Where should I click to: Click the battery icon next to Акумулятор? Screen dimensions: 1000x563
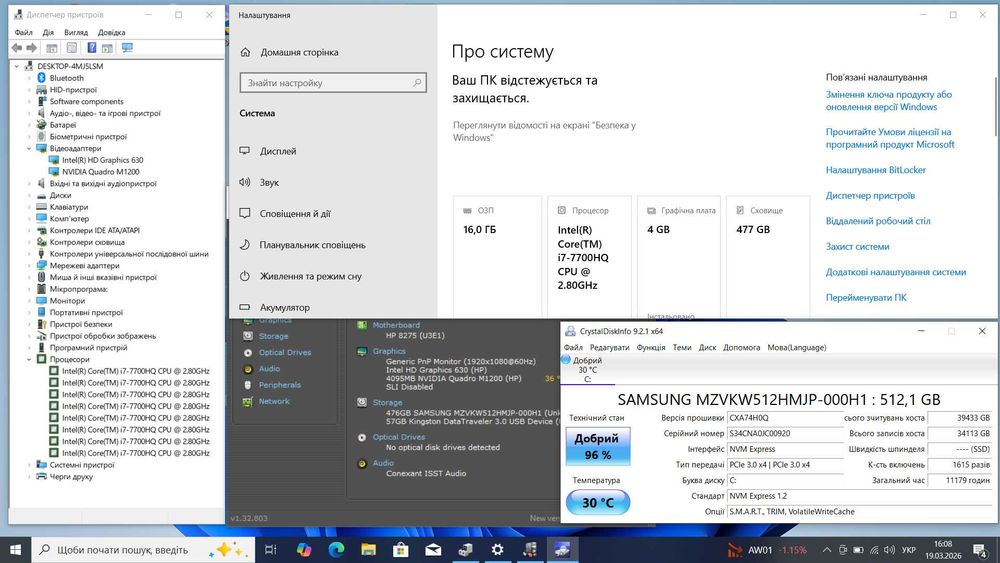click(x=245, y=307)
